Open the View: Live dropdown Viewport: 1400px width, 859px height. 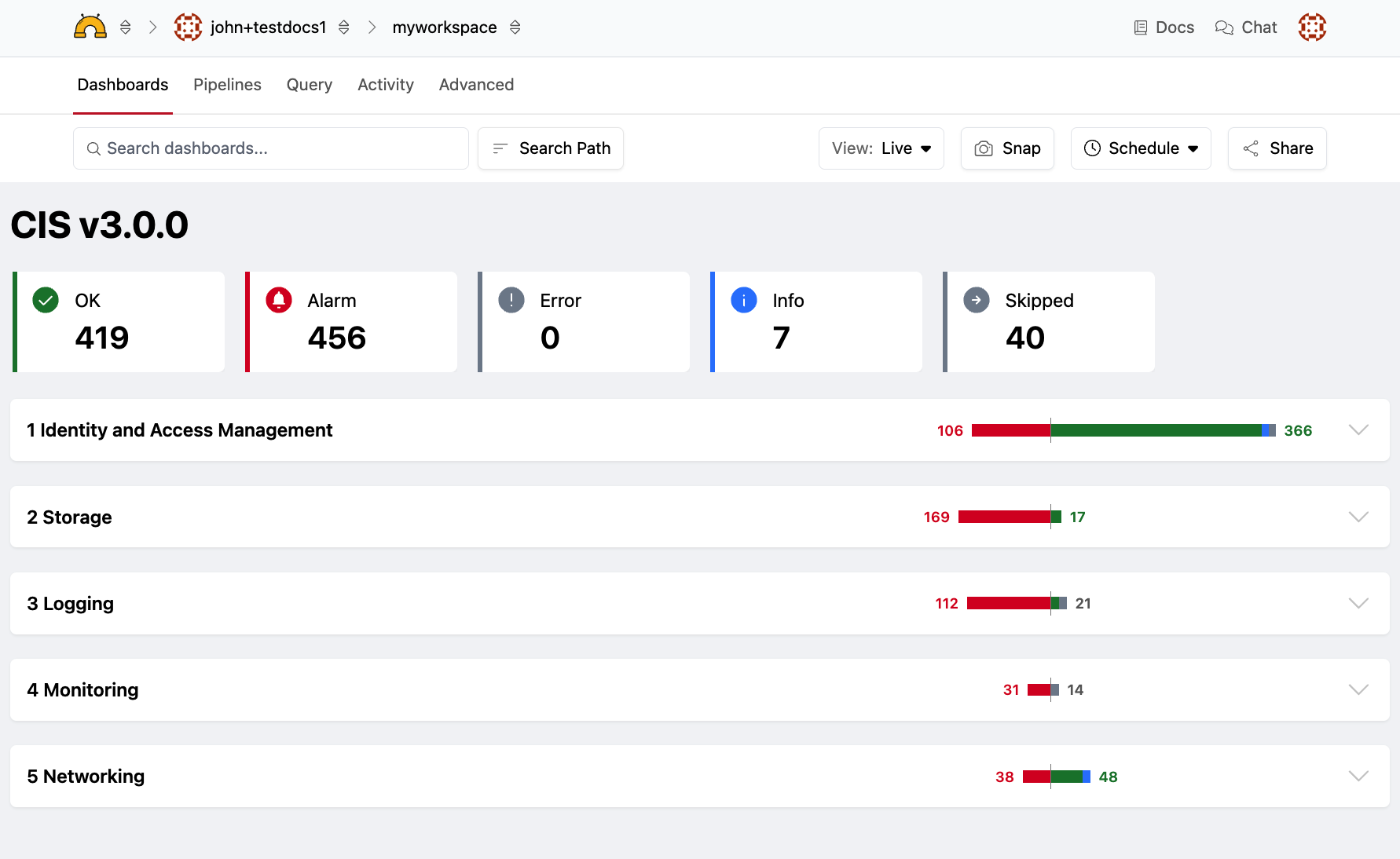pos(881,148)
